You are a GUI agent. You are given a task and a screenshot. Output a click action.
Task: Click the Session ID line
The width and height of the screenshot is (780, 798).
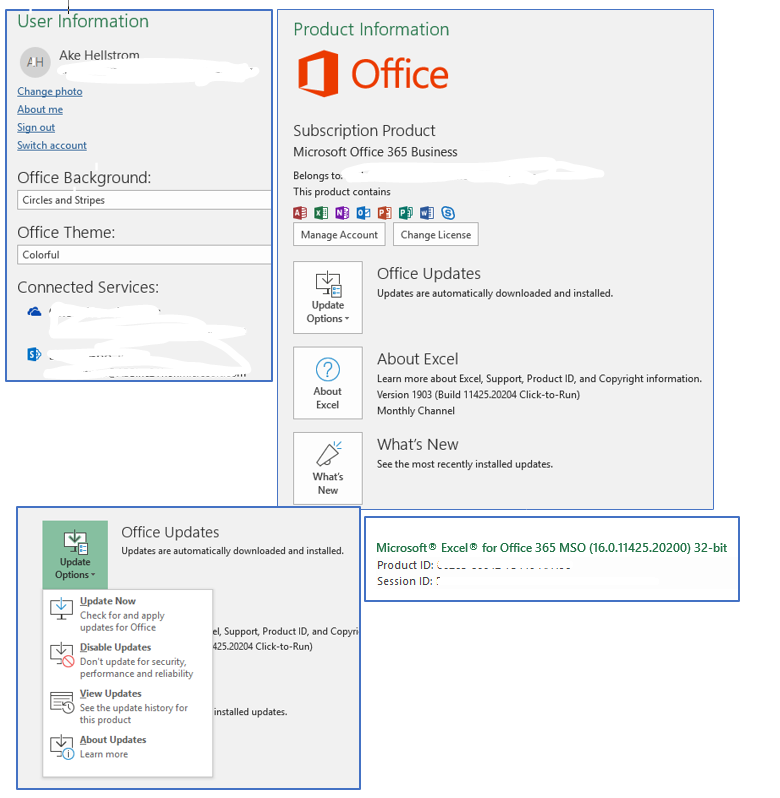point(409,581)
